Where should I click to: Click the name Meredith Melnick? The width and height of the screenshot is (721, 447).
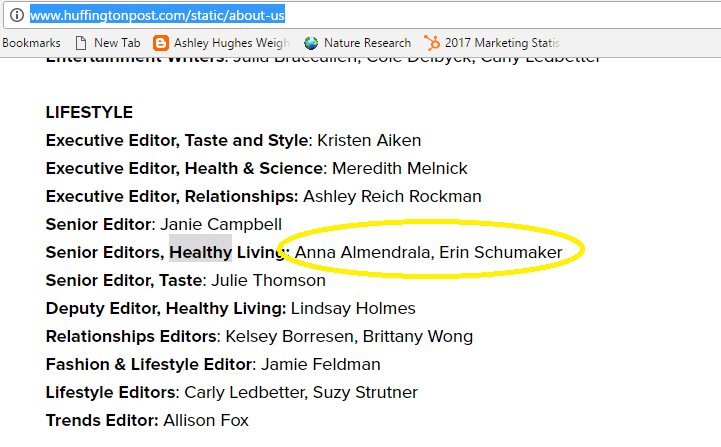coord(400,168)
